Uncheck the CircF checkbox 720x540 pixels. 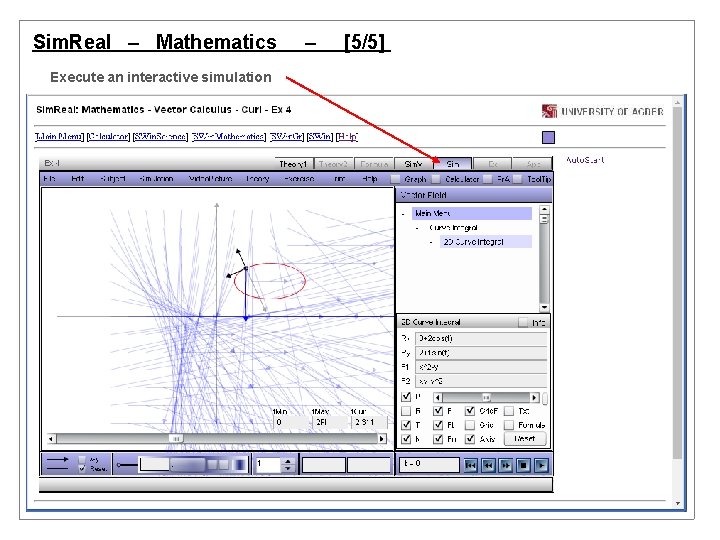tap(470, 411)
